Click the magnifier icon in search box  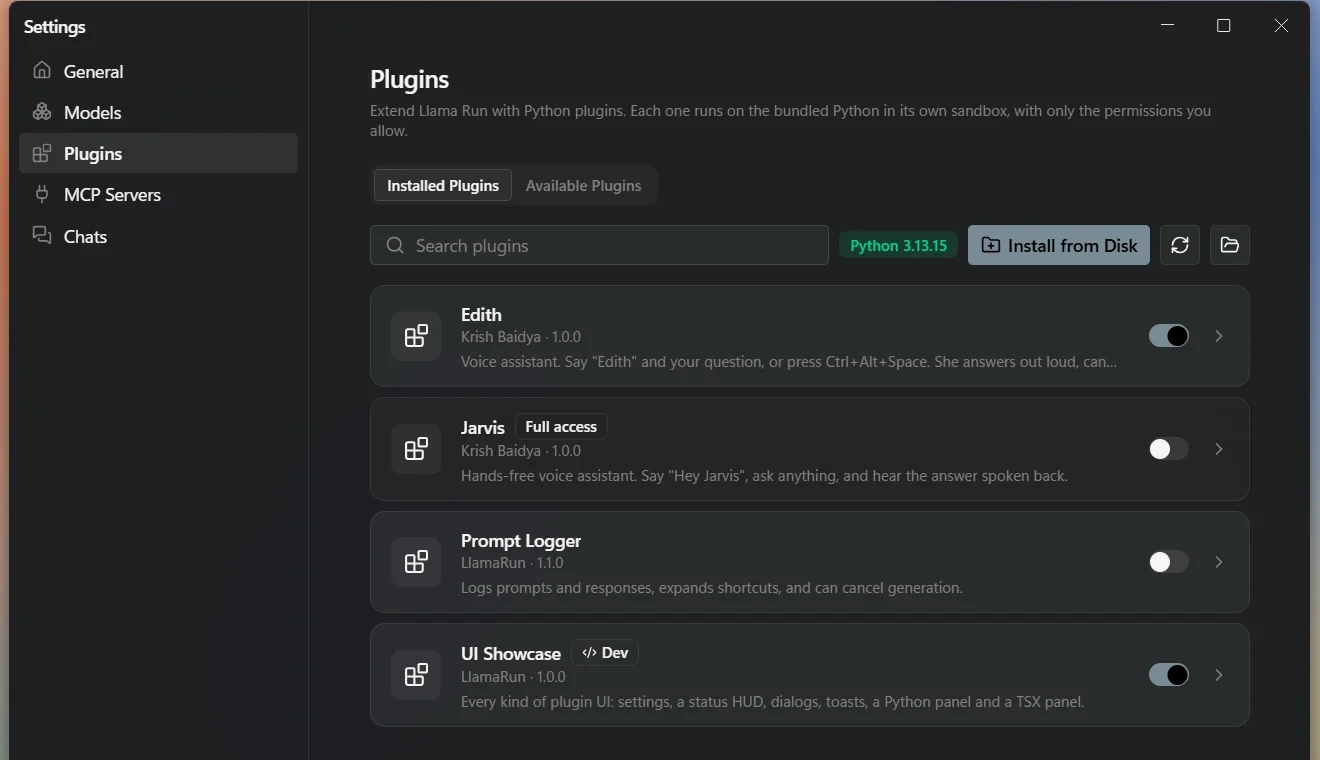coord(395,245)
